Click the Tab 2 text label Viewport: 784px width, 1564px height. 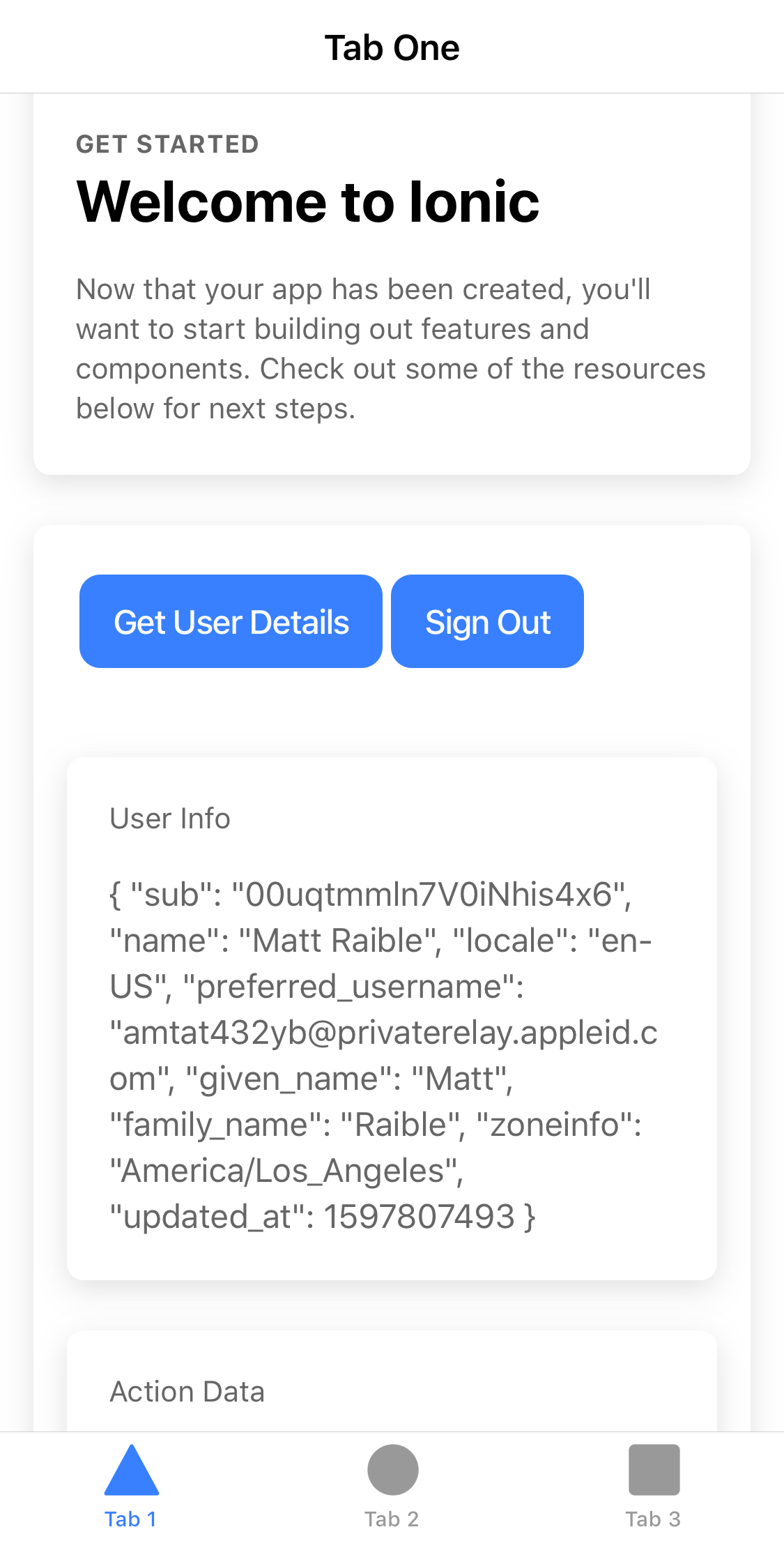pyautogui.click(x=392, y=1519)
